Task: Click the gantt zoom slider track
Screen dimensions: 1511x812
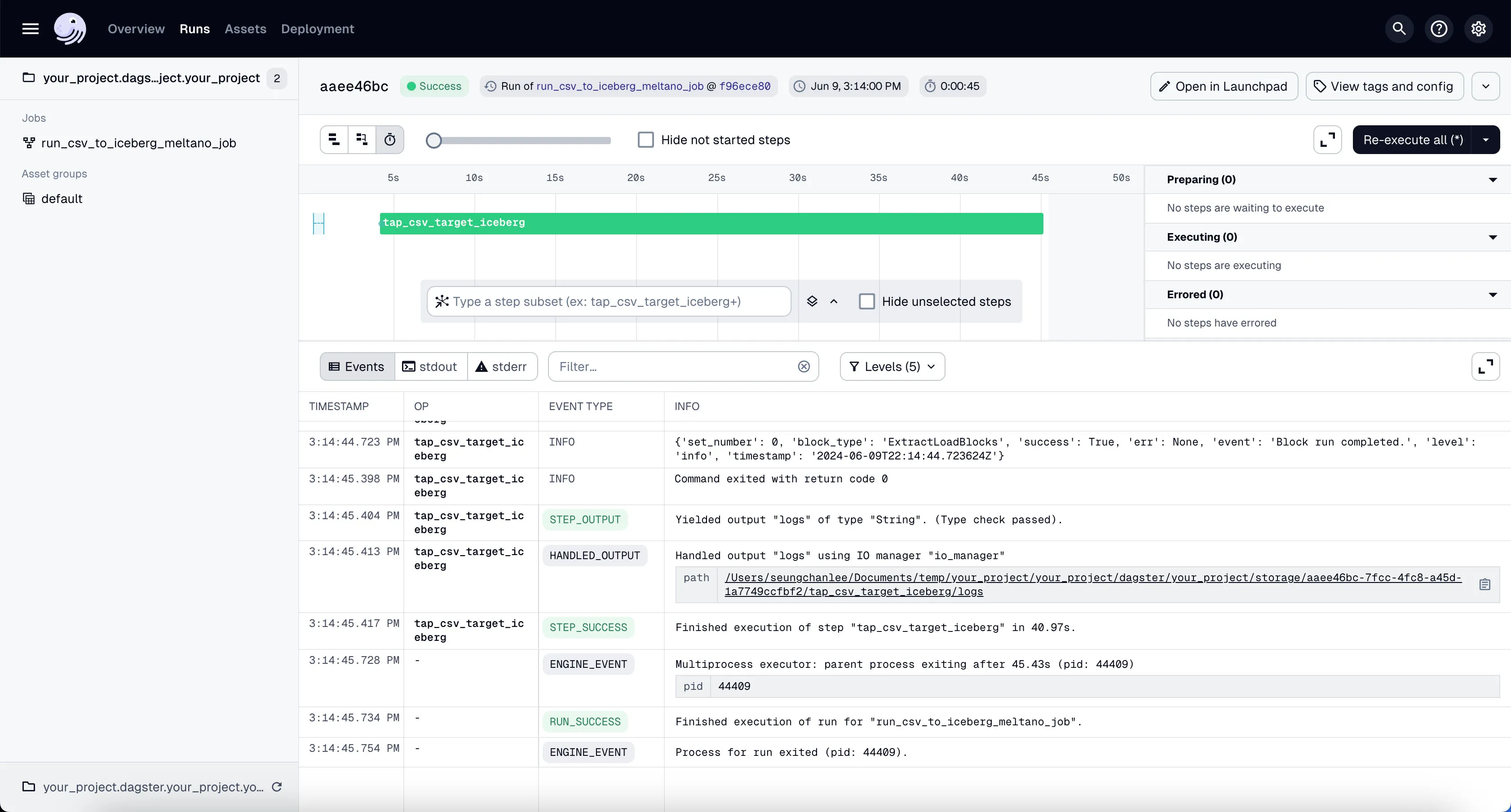Action: [522, 140]
